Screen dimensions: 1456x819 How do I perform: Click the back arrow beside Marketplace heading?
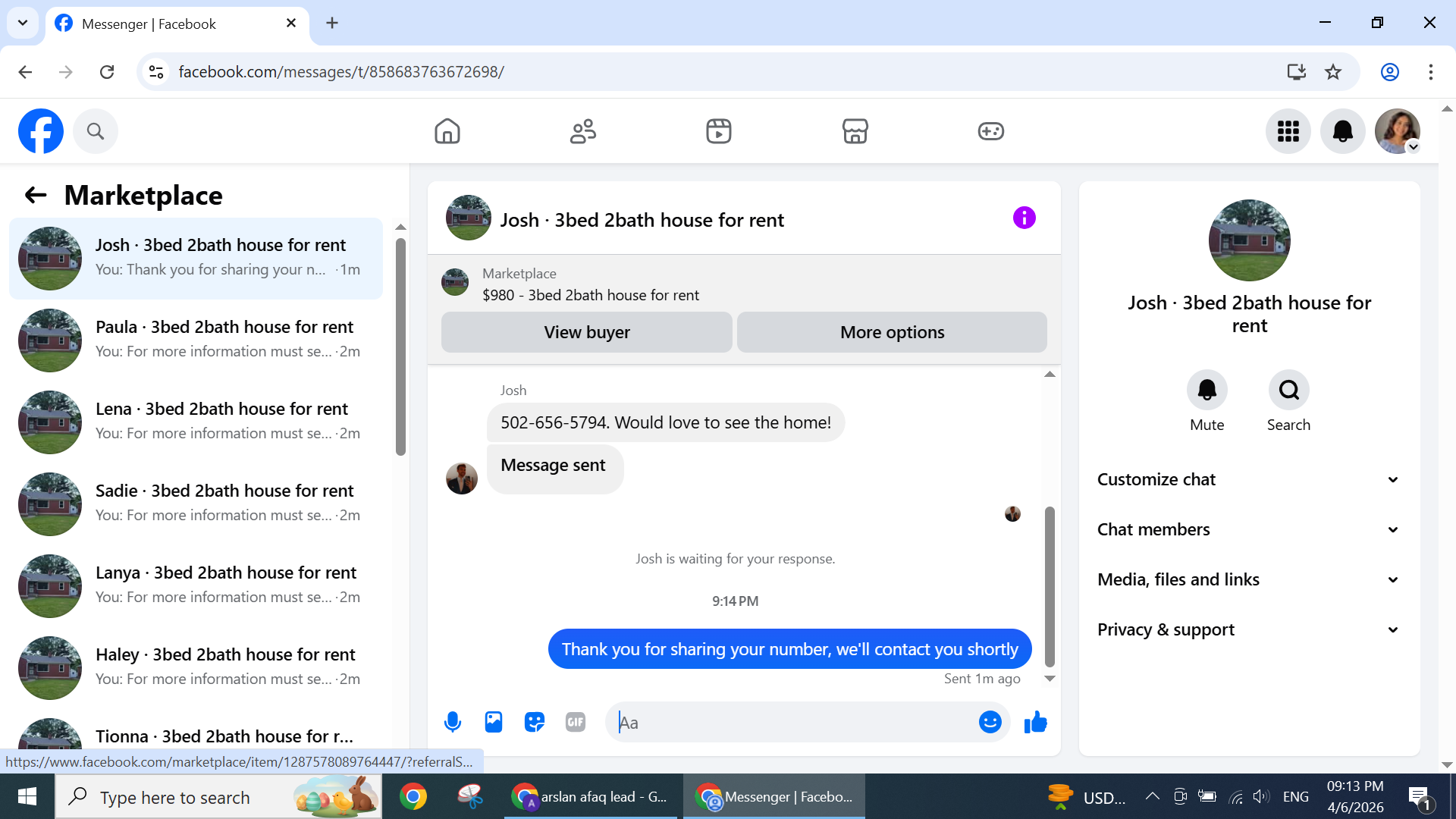36,196
